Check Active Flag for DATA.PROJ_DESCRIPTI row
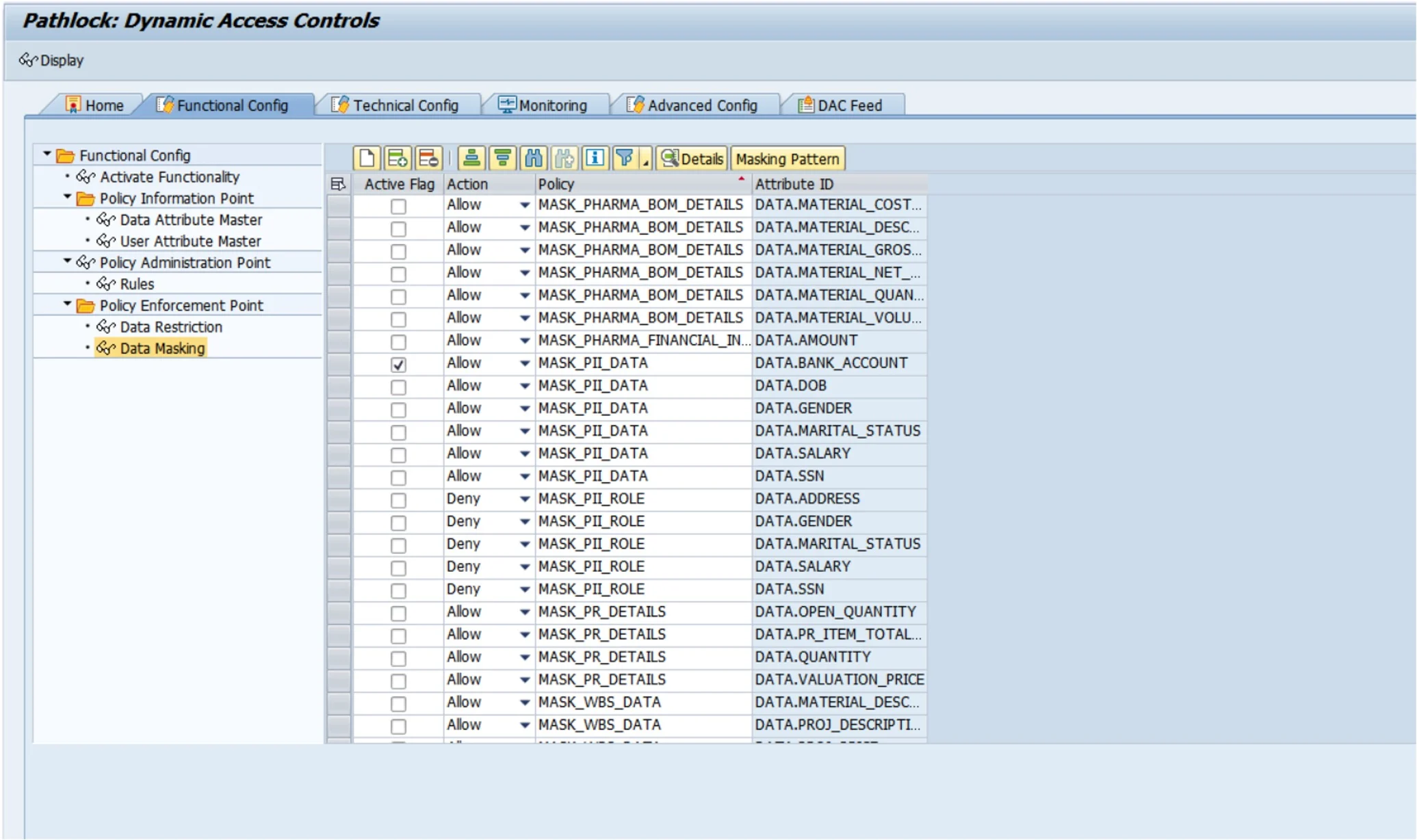 (x=398, y=725)
